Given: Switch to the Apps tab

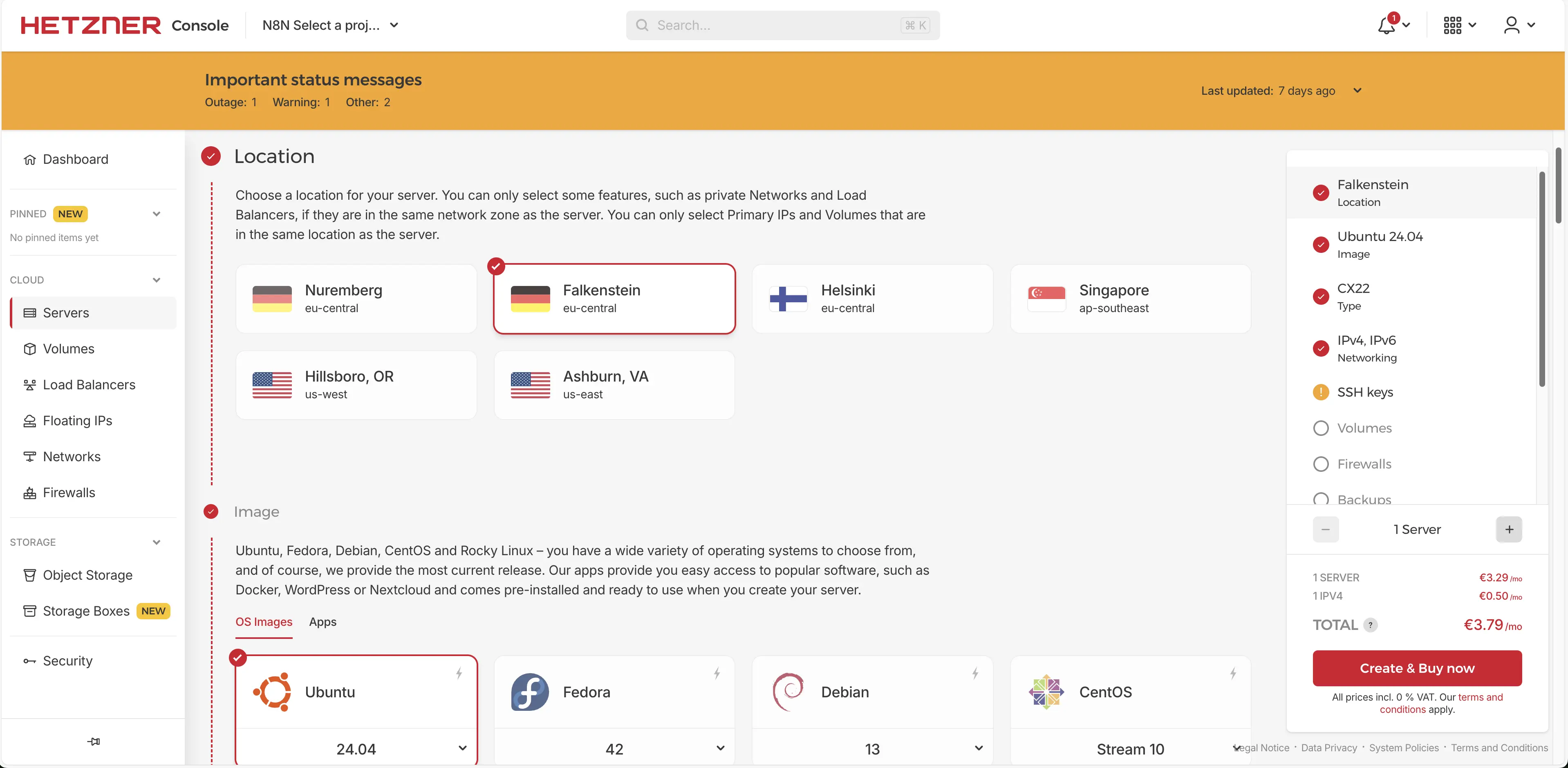Looking at the screenshot, I should 323,622.
